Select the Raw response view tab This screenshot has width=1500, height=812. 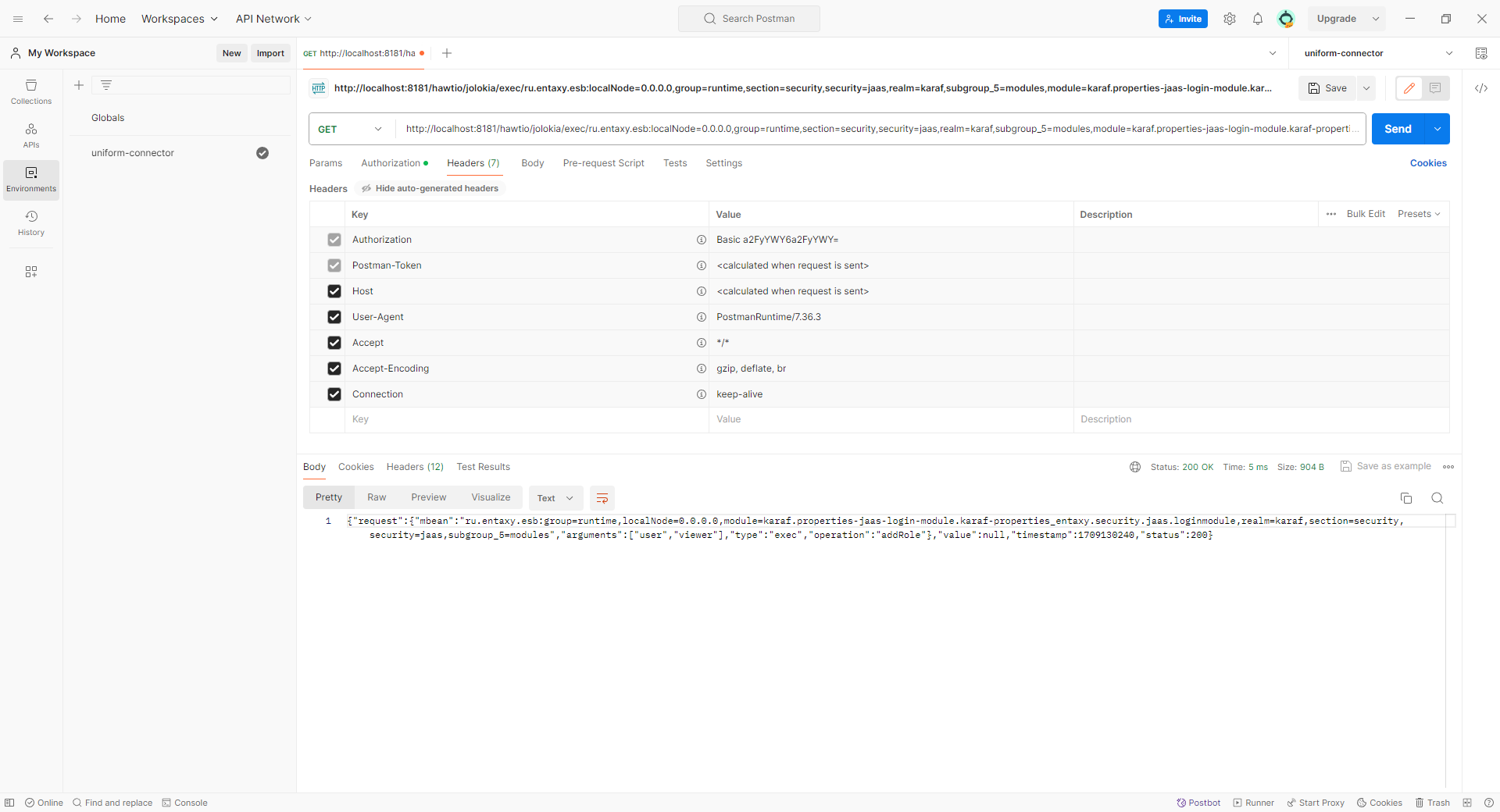coord(377,497)
